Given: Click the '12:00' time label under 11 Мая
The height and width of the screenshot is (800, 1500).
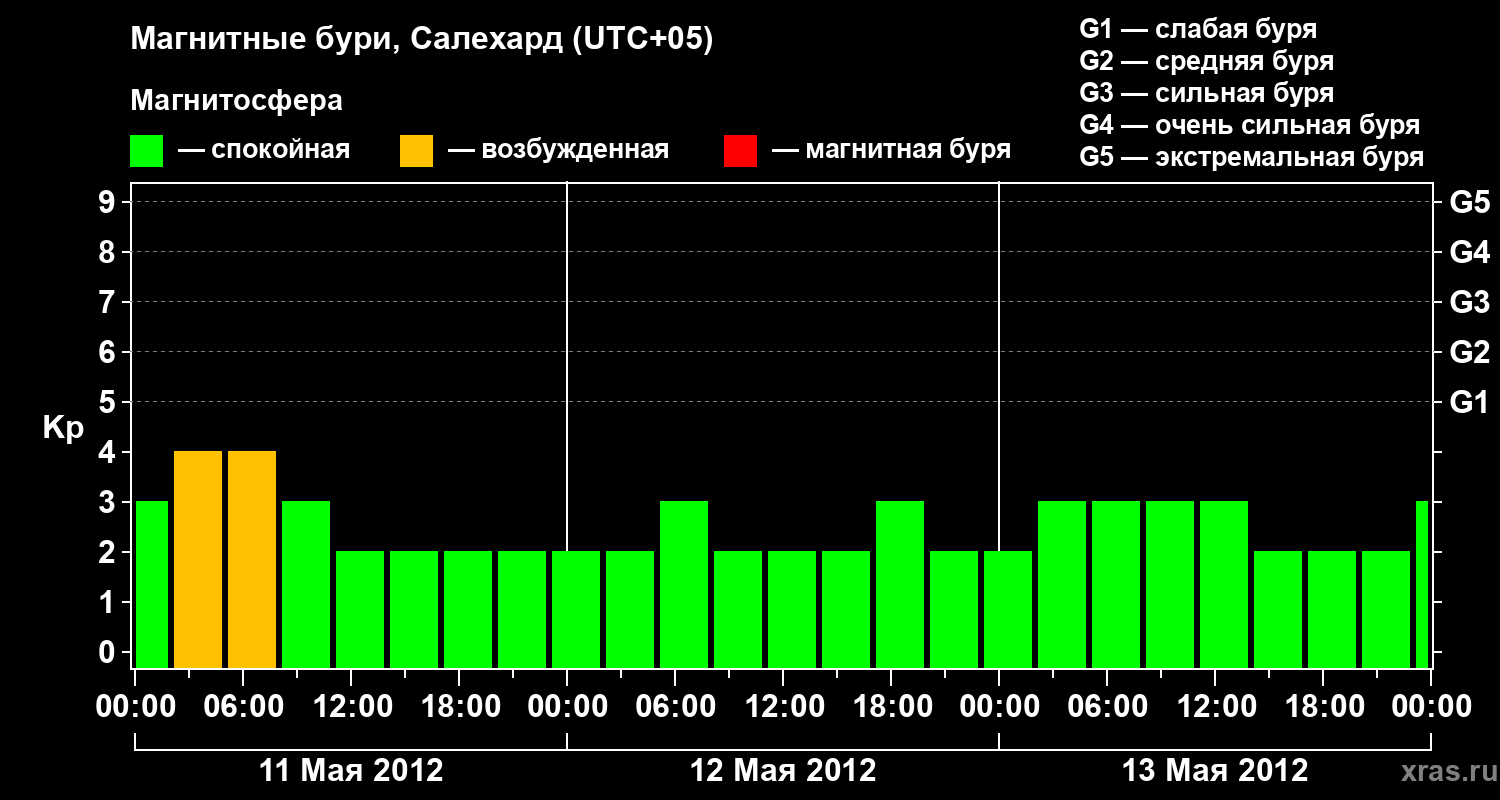Looking at the screenshot, I should pyautogui.click(x=351, y=707).
